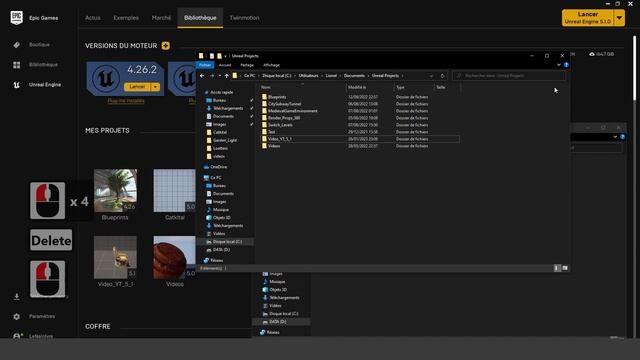This screenshot has height=360, width=640.
Task: Click Utilisateurs in the address breadcrumb
Action: point(308,76)
